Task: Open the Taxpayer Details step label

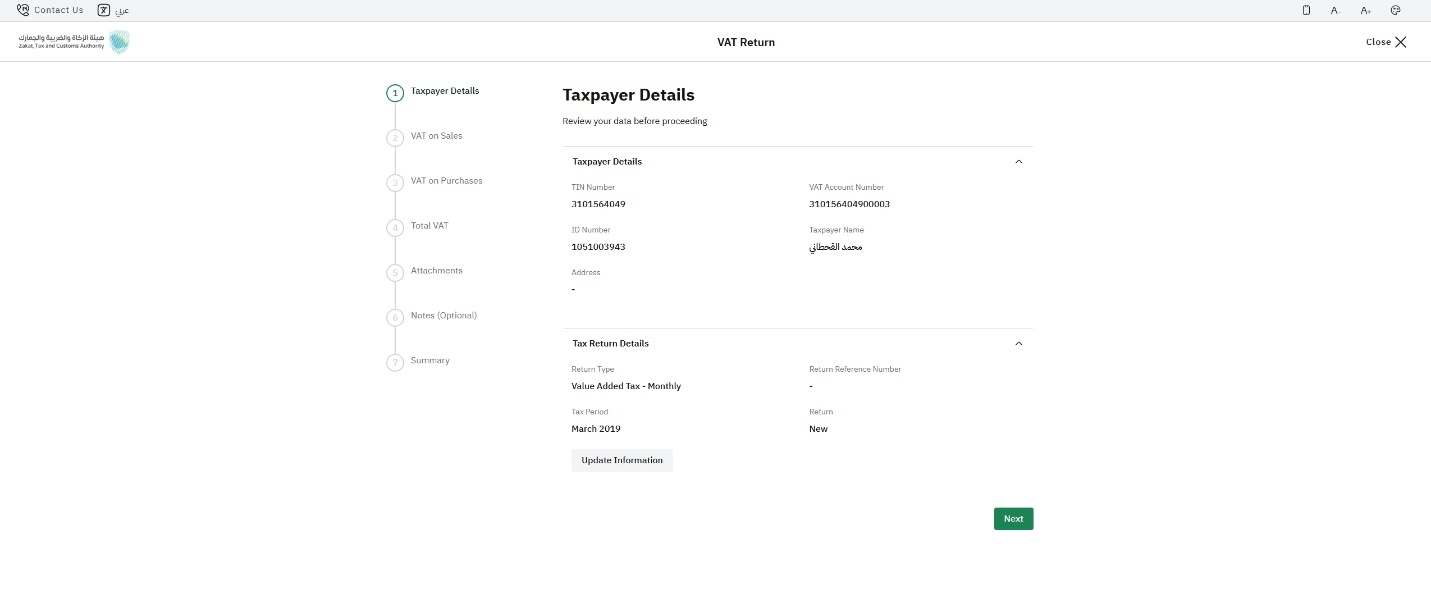Action: click(x=445, y=91)
